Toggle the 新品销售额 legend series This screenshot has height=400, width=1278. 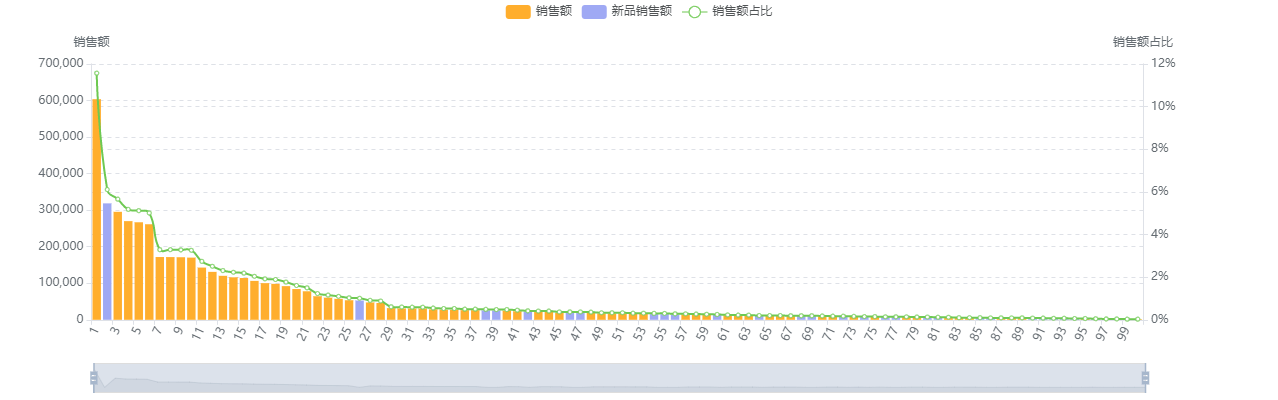click(626, 12)
